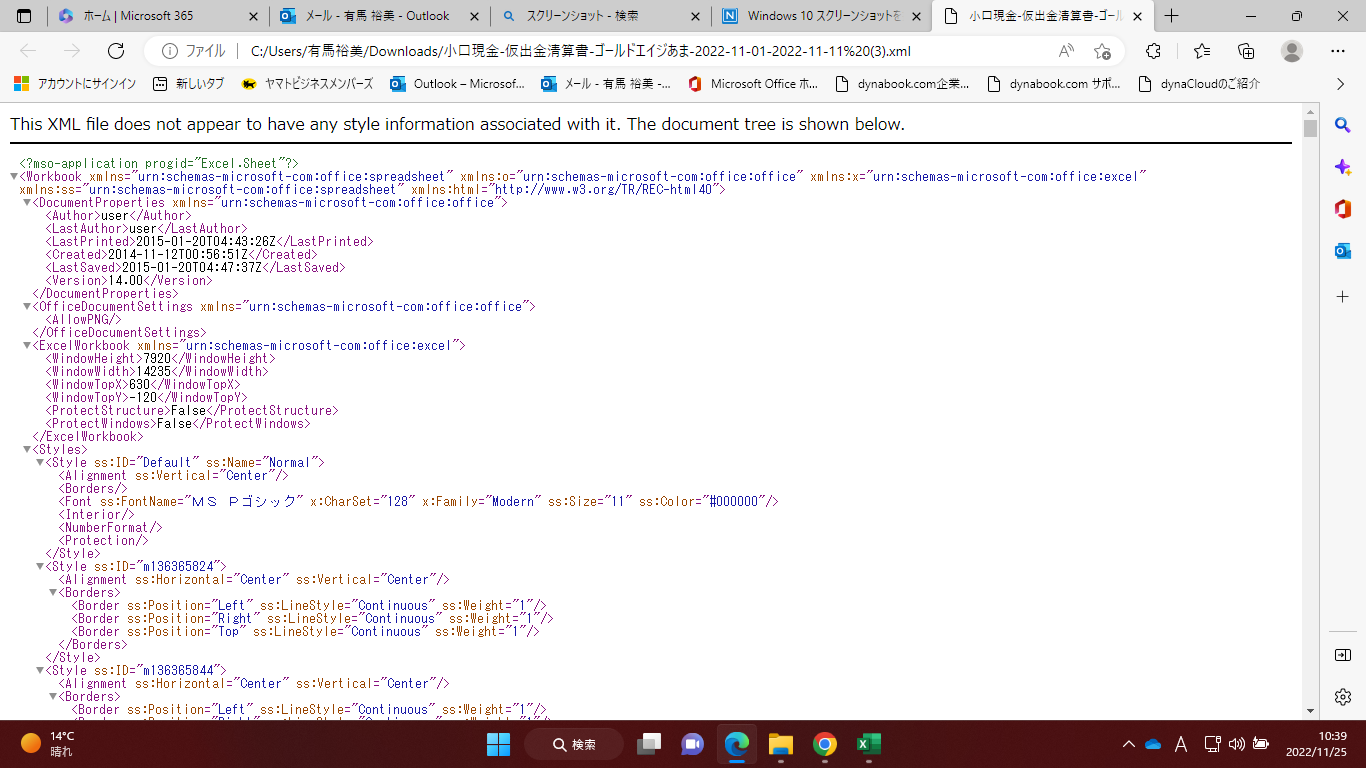Add this page to favorites with star icon
Screen dimensions: 1366x768
click(x=1102, y=51)
